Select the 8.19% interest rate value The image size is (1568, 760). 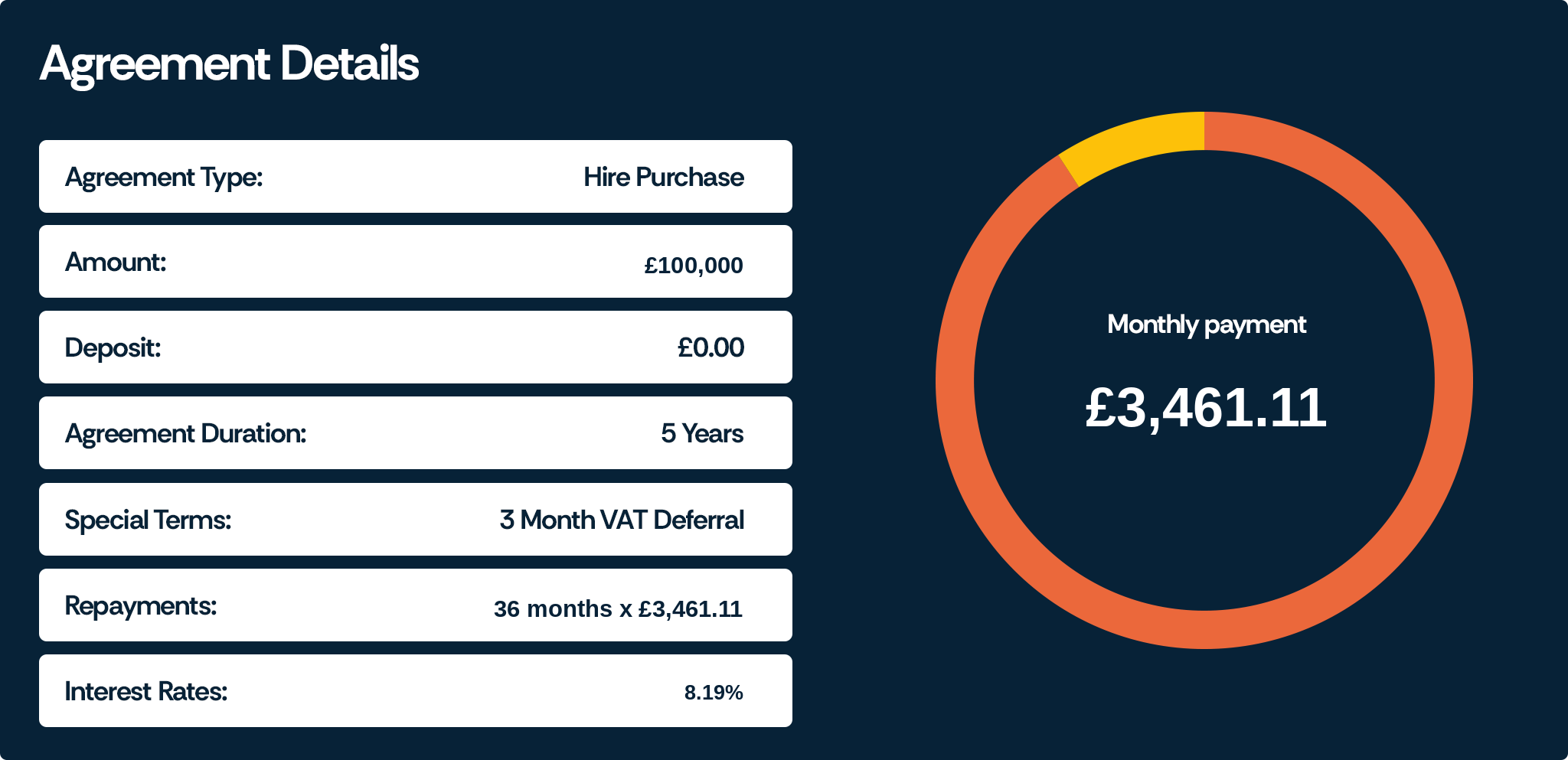(x=713, y=693)
